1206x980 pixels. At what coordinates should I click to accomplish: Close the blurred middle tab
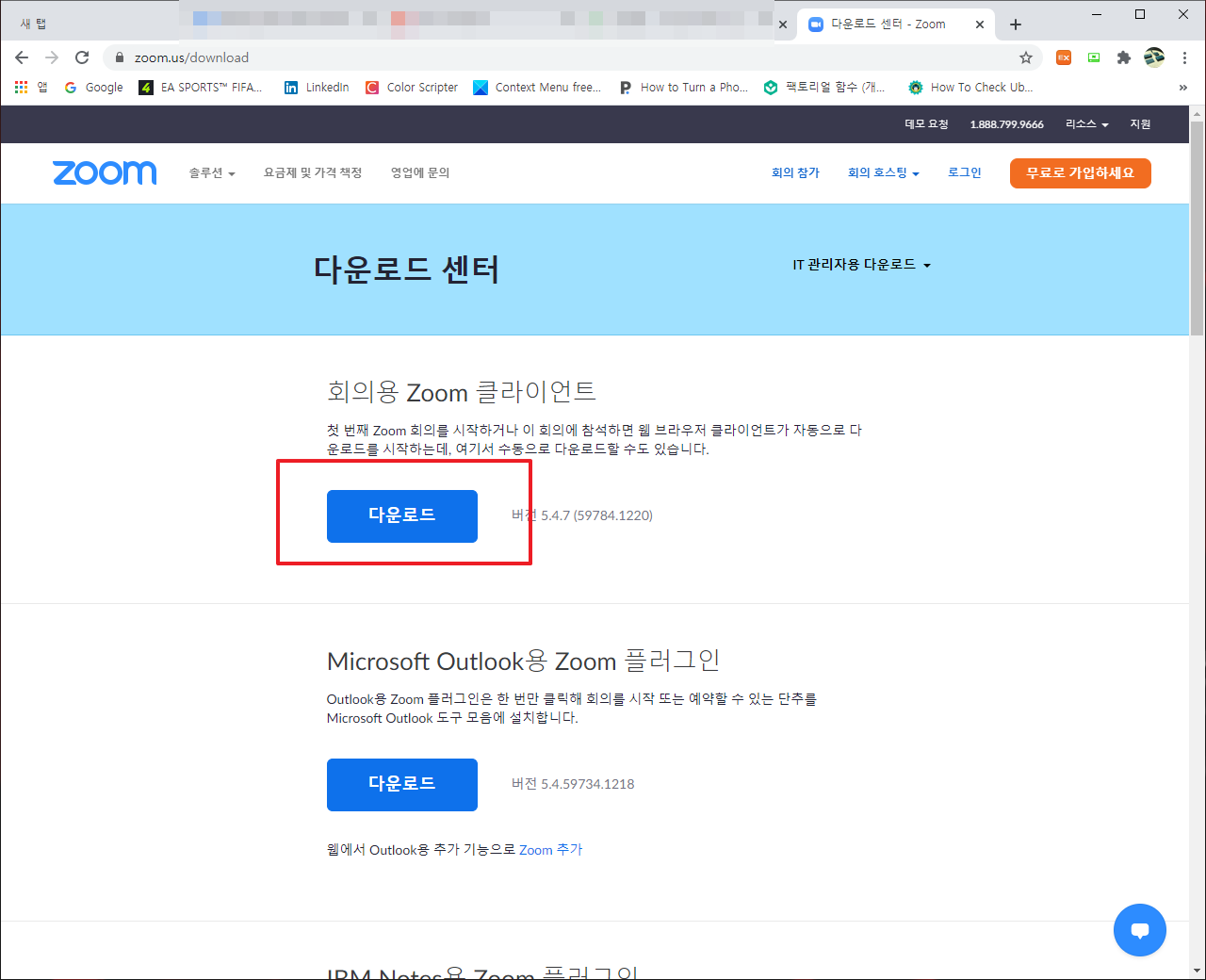pyautogui.click(x=782, y=24)
